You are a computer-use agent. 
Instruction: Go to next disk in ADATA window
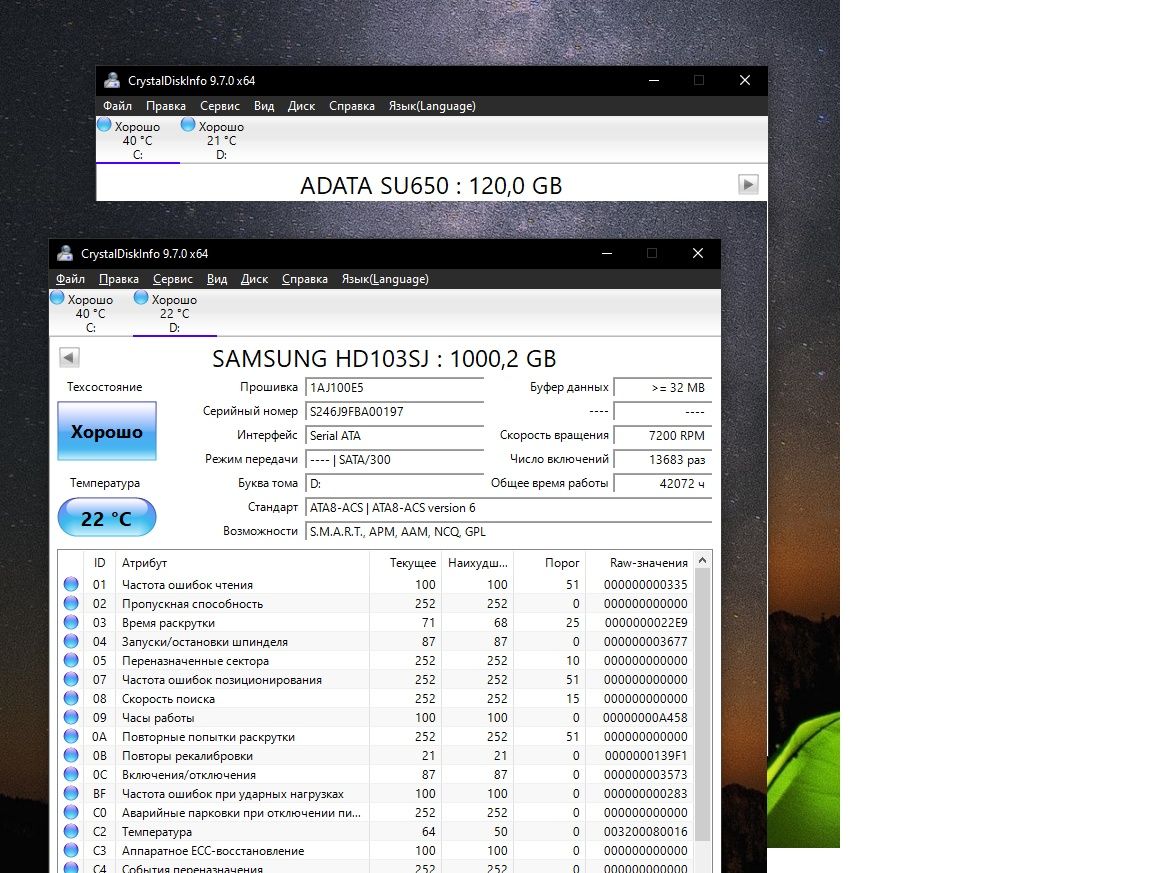[748, 184]
